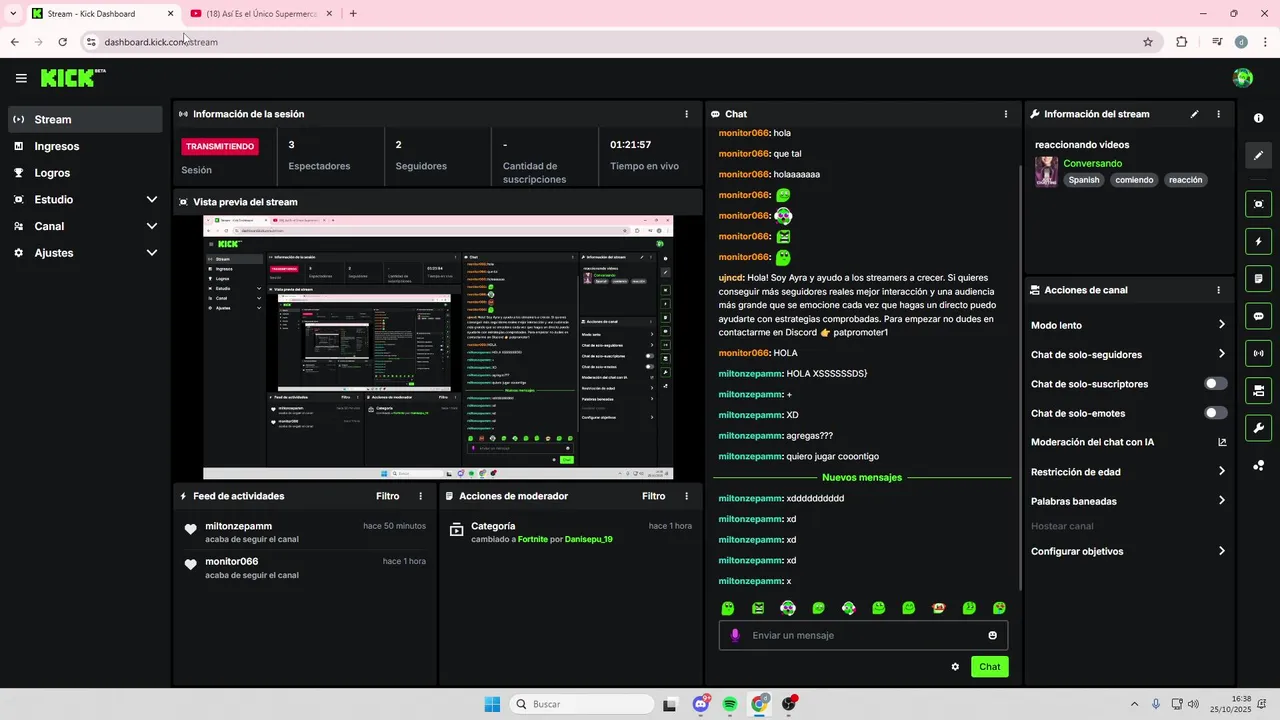Click the info icon in the right sidebar
The image size is (1280, 720).
click(1258, 118)
